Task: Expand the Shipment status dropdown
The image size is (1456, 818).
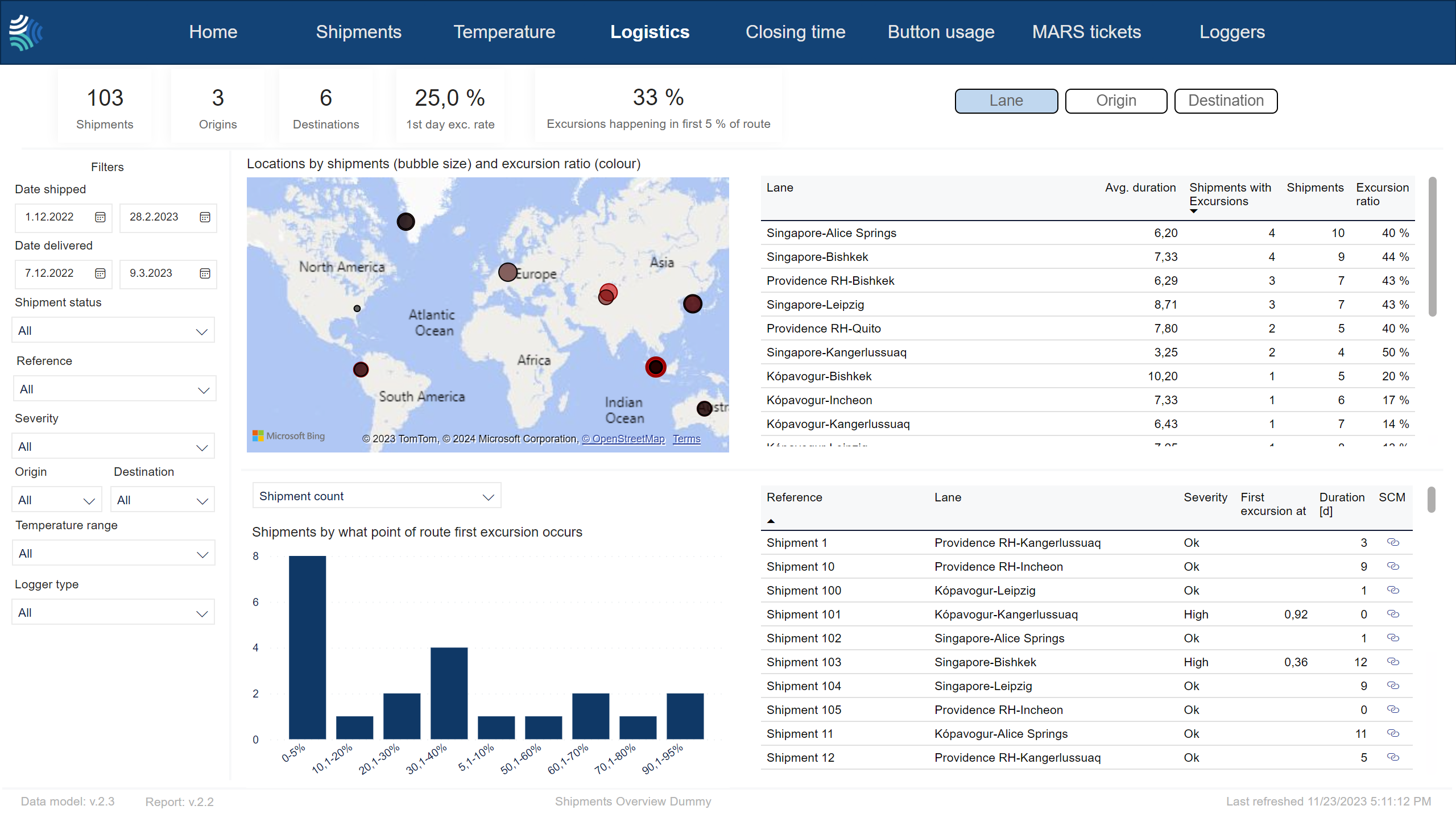Action: (x=113, y=331)
